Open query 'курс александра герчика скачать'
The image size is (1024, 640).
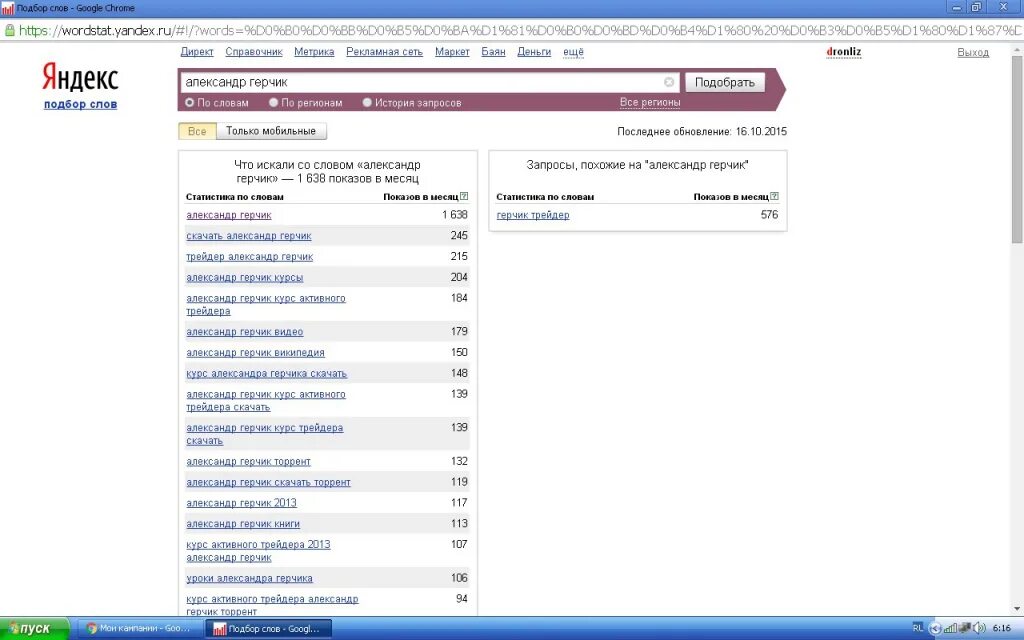pos(266,374)
